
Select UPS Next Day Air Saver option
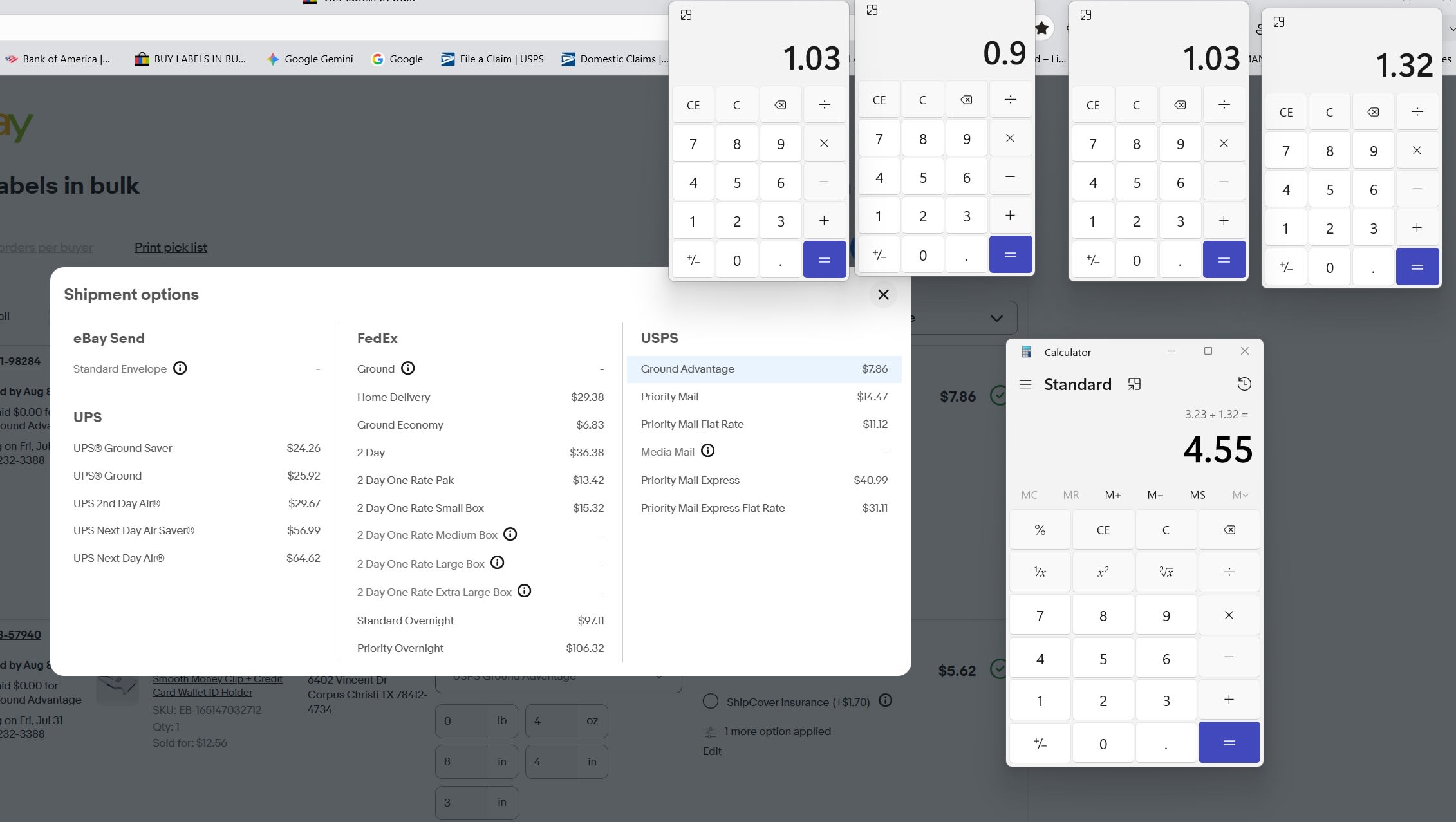pos(196,530)
